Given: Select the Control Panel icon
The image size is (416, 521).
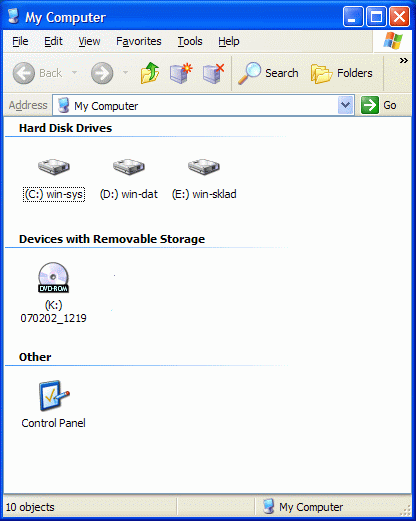Looking at the screenshot, I should coord(54,396).
